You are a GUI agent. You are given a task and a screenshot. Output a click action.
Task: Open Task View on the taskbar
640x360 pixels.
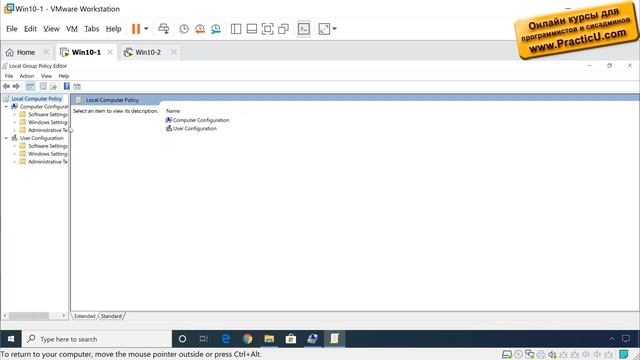(204, 339)
